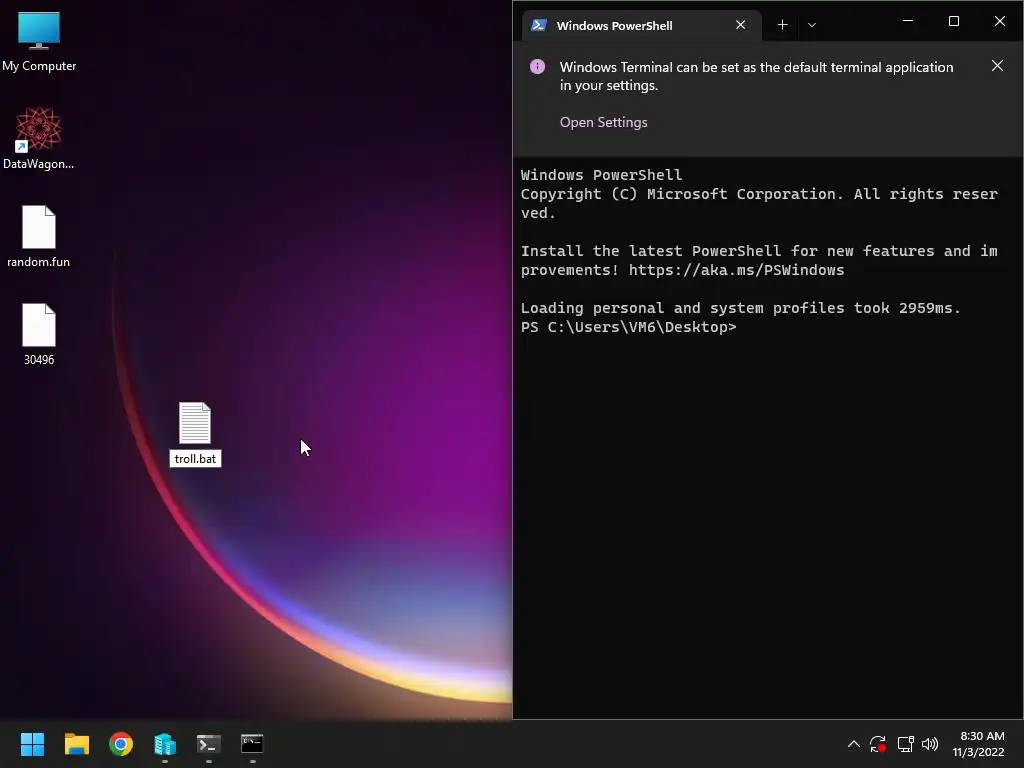Click the purple info icon in banner

[537, 67]
